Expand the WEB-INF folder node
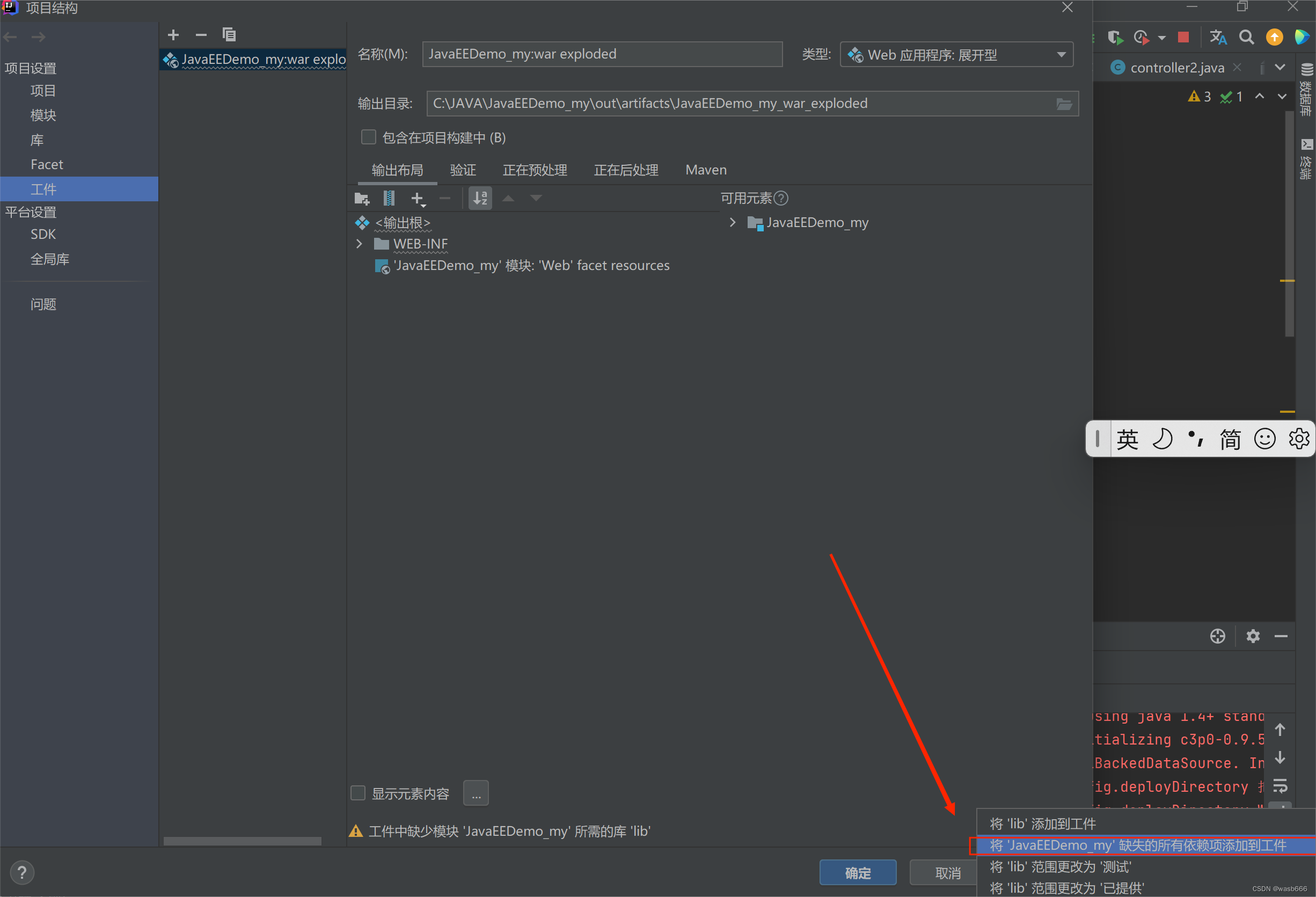Image resolution: width=1316 pixels, height=897 pixels. click(x=359, y=244)
